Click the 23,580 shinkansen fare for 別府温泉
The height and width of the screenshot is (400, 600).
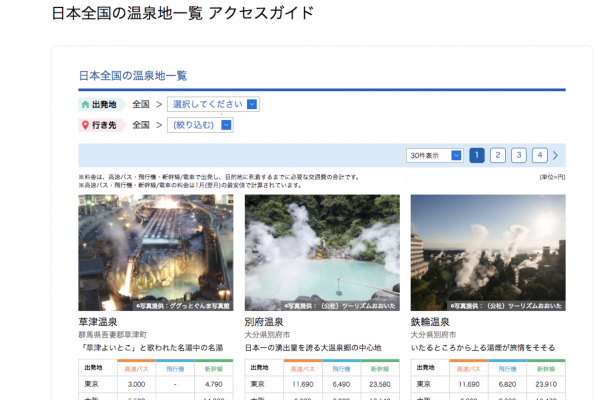pyautogui.click(x=380, y=384)
